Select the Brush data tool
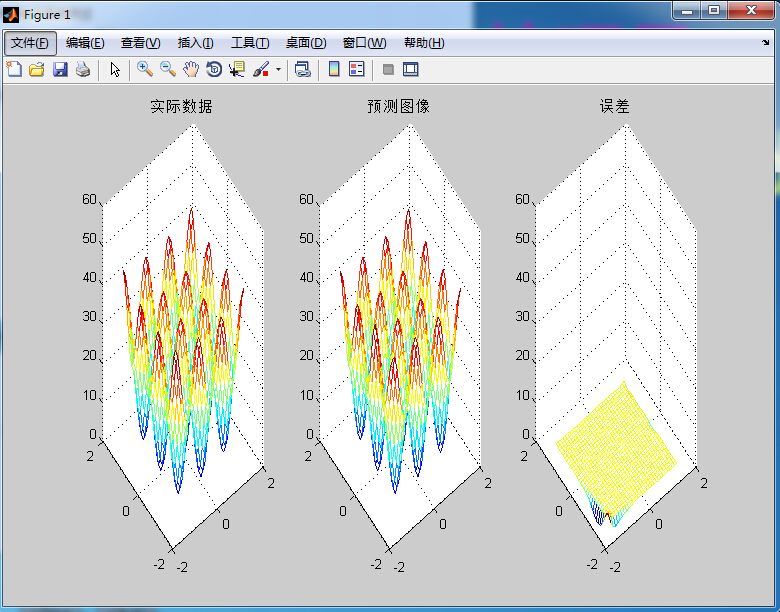 [261, 69]
